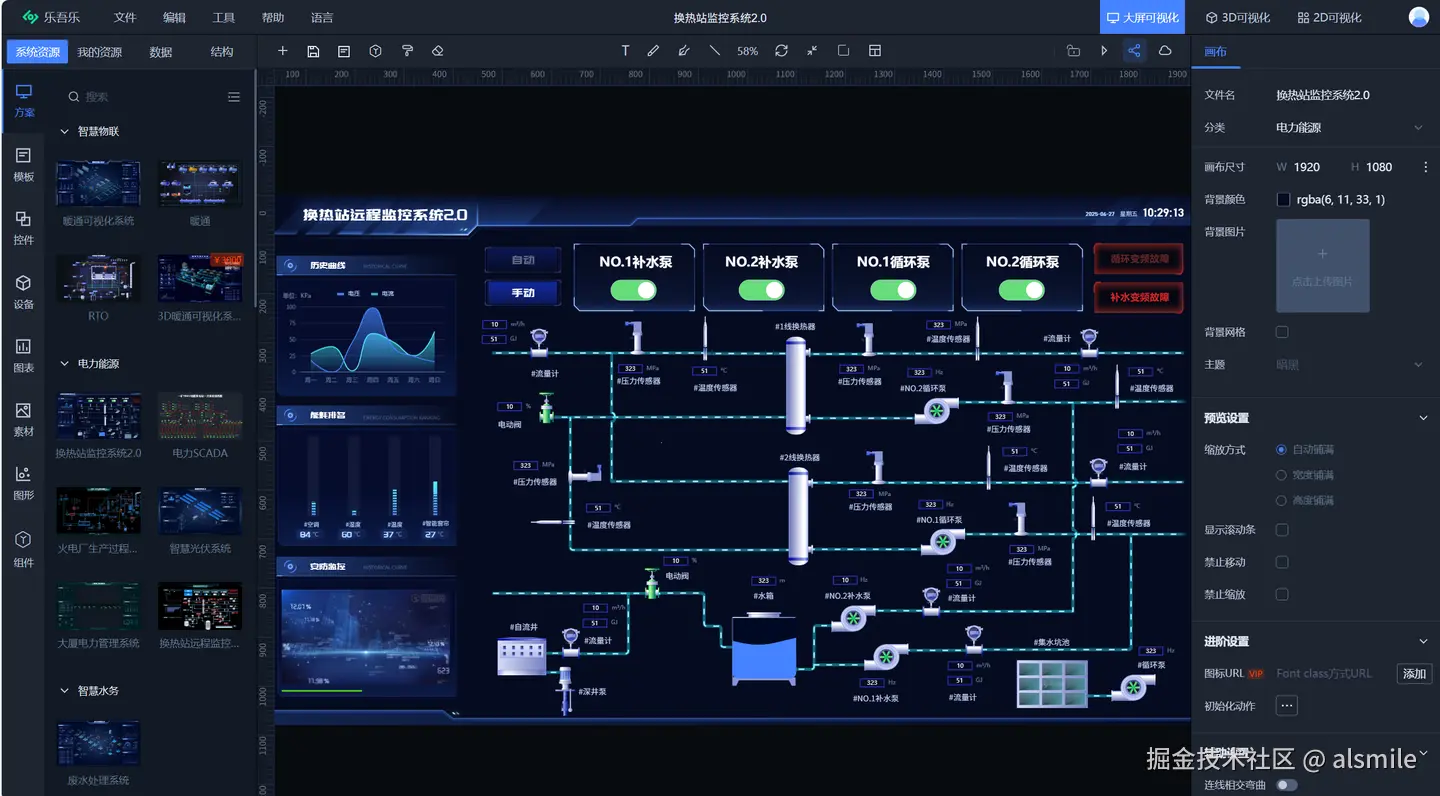Click the play preview triangle icon

pyautogui.click(x=1104, y=51)
